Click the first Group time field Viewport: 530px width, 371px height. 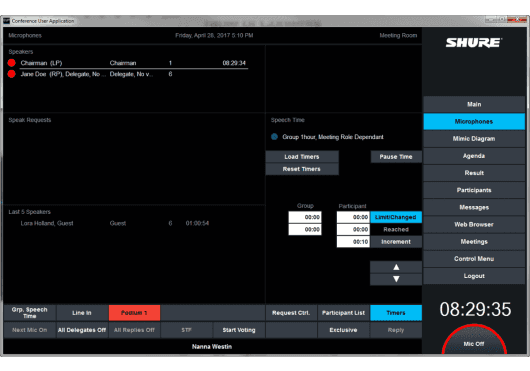305,217
